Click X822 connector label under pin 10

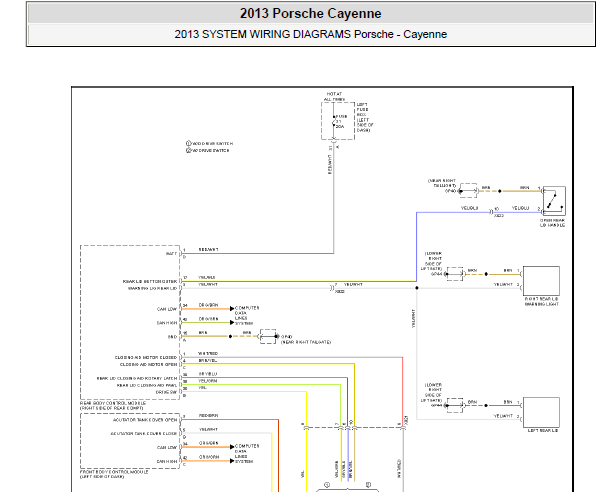click(499, 216)
